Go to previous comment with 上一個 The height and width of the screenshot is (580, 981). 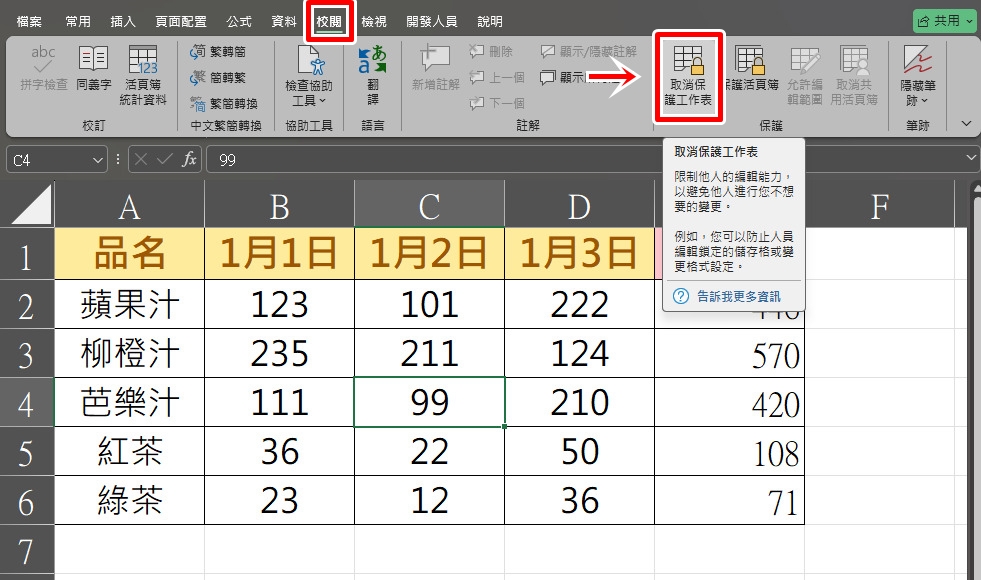pyautogui.click(x=497, y=78)
